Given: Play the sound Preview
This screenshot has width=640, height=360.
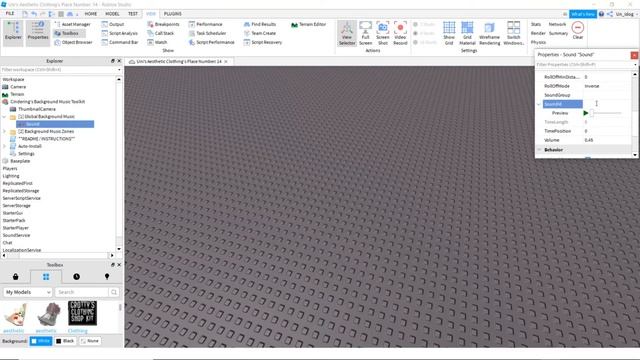Looking at the screenshot, I should [586, 113].
